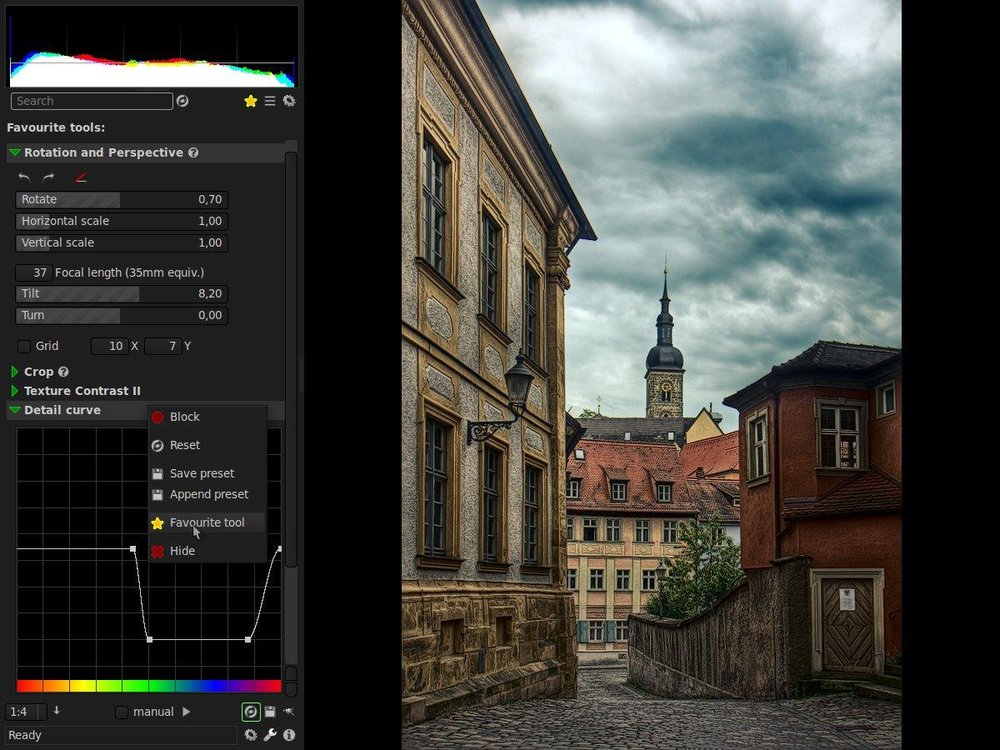The width and height of the screenshot is (1000, 750).
Task: Open the wrench icon in the status bar
Action: tap(268, 735)
